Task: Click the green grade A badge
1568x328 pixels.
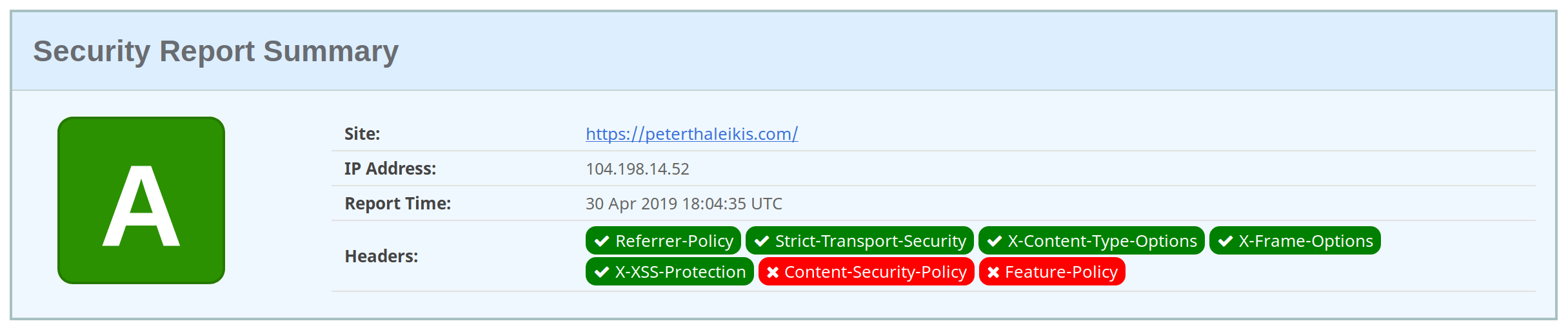Action: point(141,200)
